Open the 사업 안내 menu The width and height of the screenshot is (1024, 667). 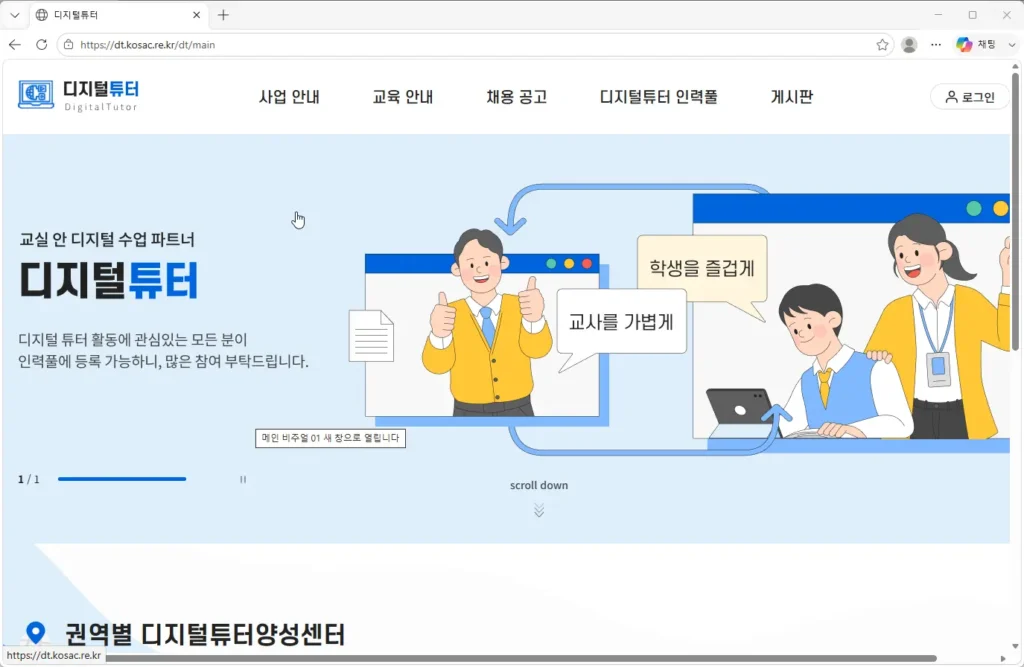click(x=289, y=97)
